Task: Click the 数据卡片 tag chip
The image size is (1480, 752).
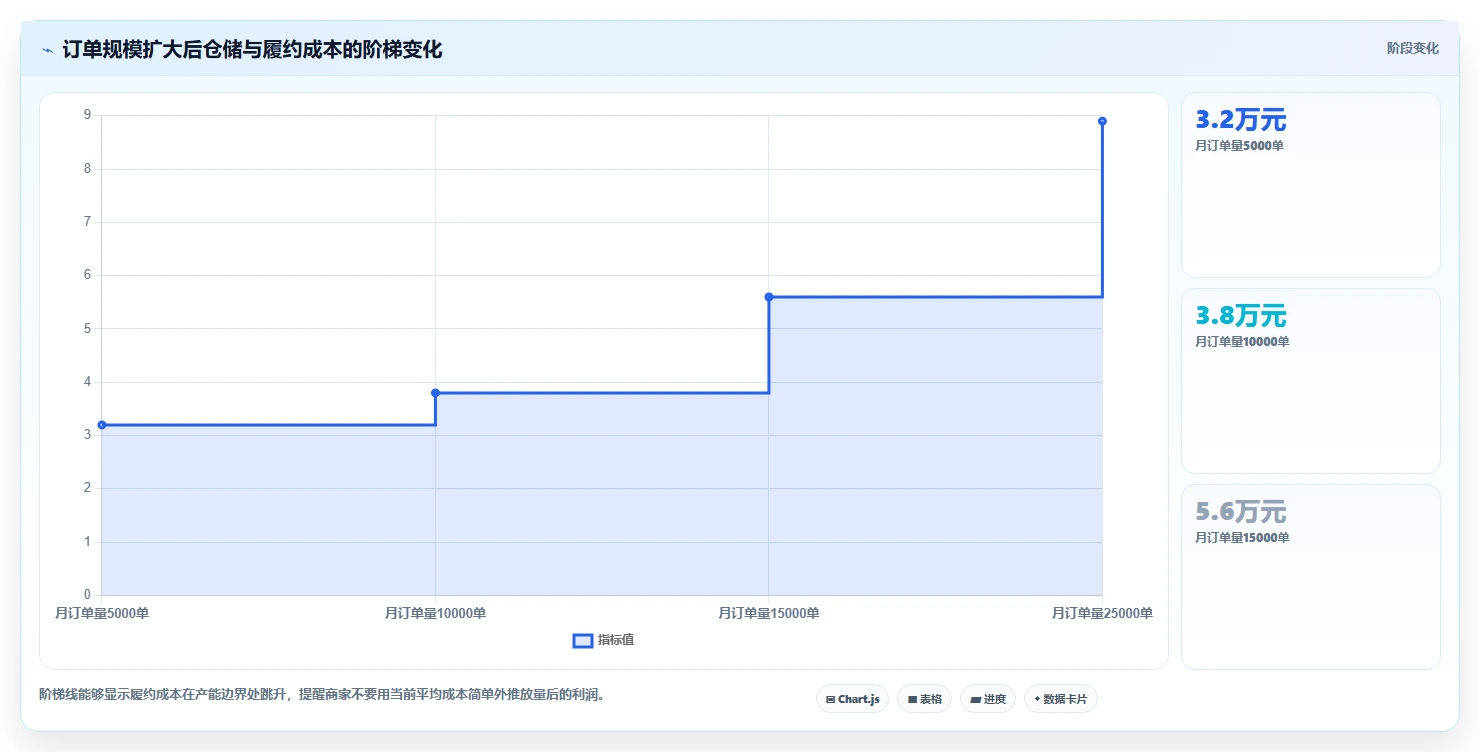Action: click(1060, 699)
